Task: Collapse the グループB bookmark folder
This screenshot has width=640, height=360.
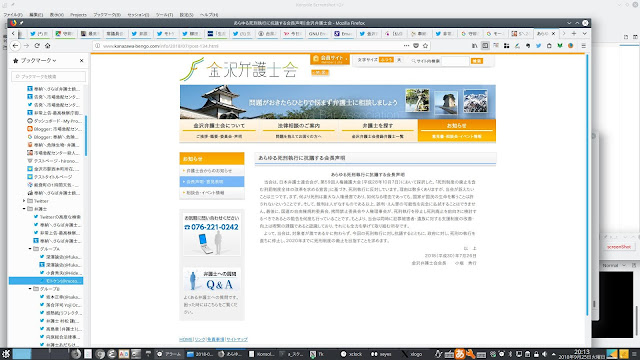Action: point(30,289)
